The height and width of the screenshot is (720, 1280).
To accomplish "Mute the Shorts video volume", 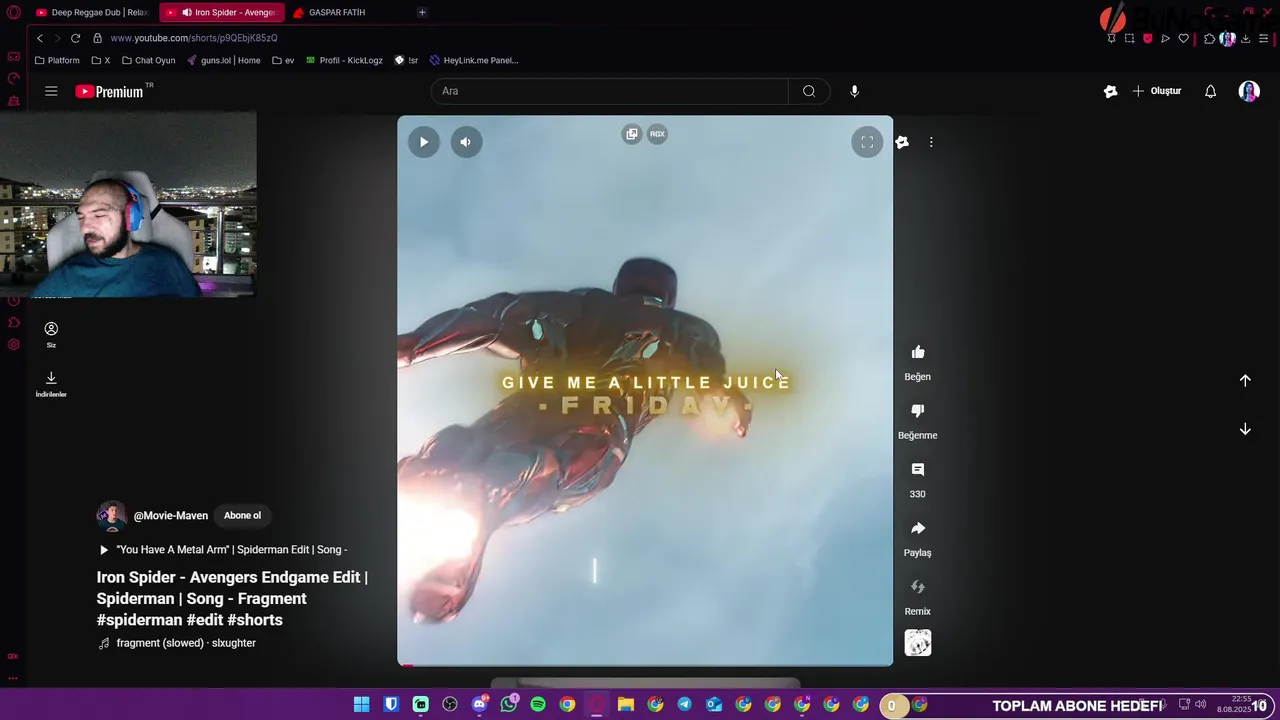I will tap(465, 142).
